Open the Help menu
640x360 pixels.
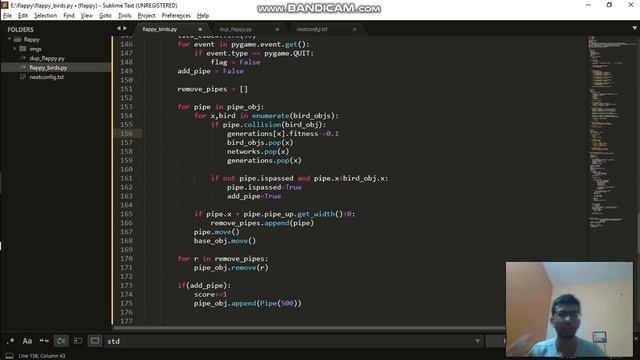pos(203,16)
